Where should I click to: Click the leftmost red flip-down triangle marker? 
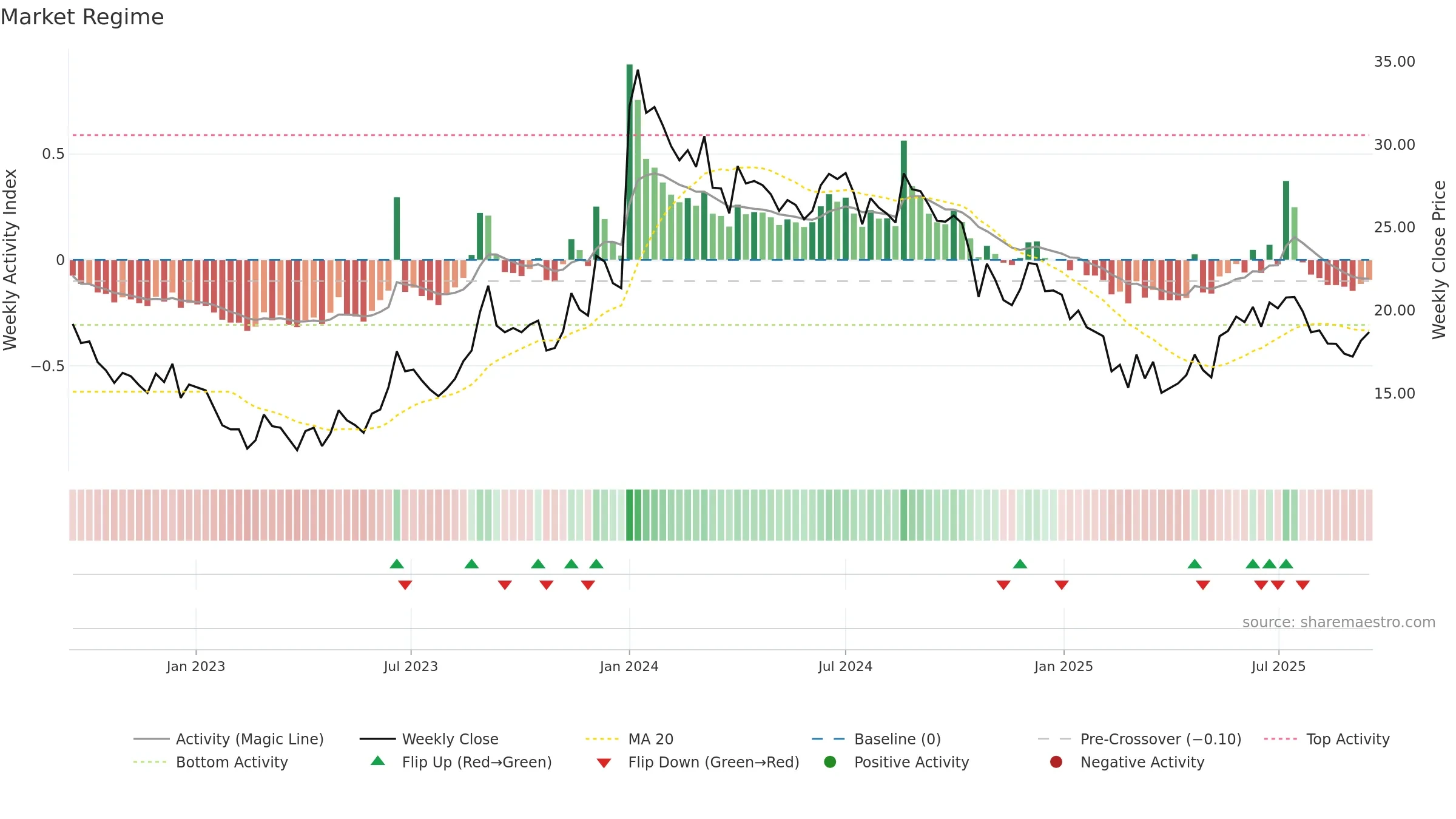click(405, 585)
